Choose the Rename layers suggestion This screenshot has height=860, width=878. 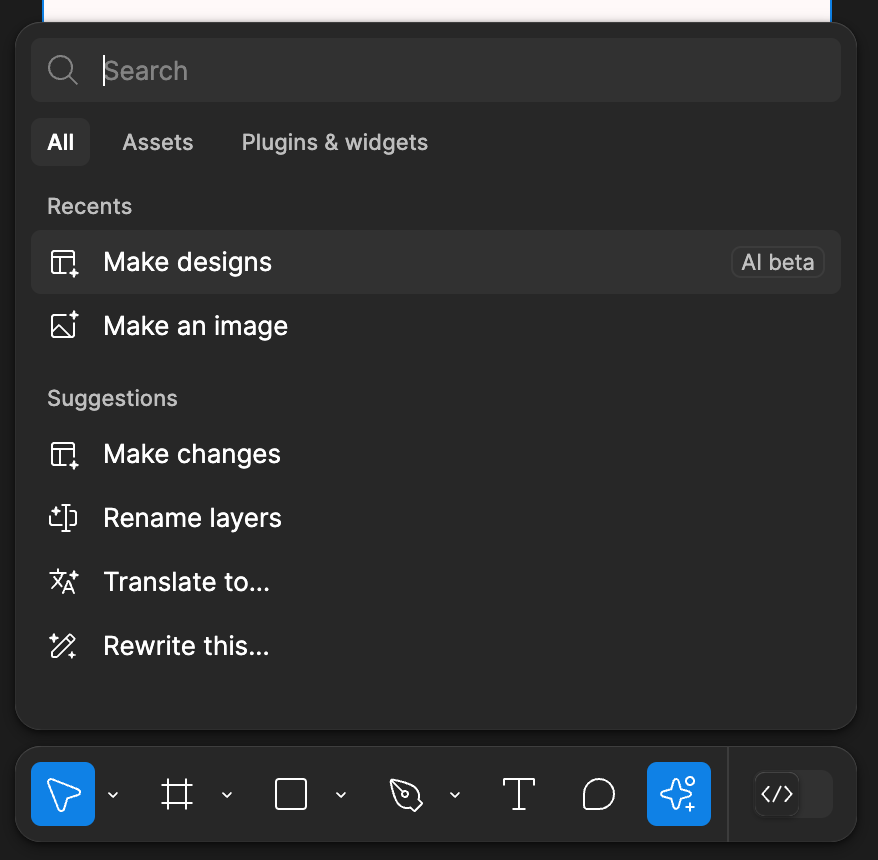(x=436, y=518)
